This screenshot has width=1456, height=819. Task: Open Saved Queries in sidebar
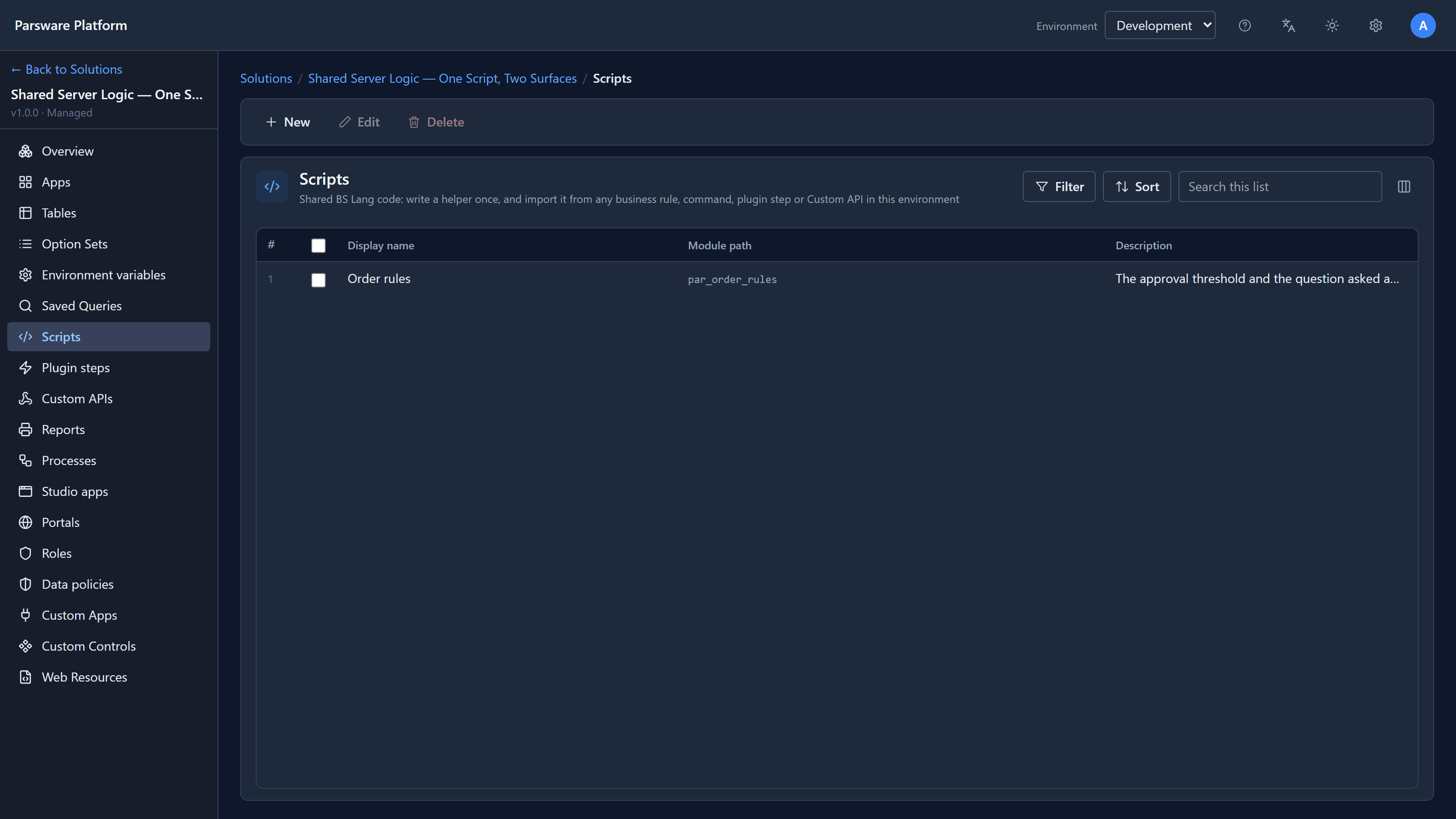pos(109,306)
